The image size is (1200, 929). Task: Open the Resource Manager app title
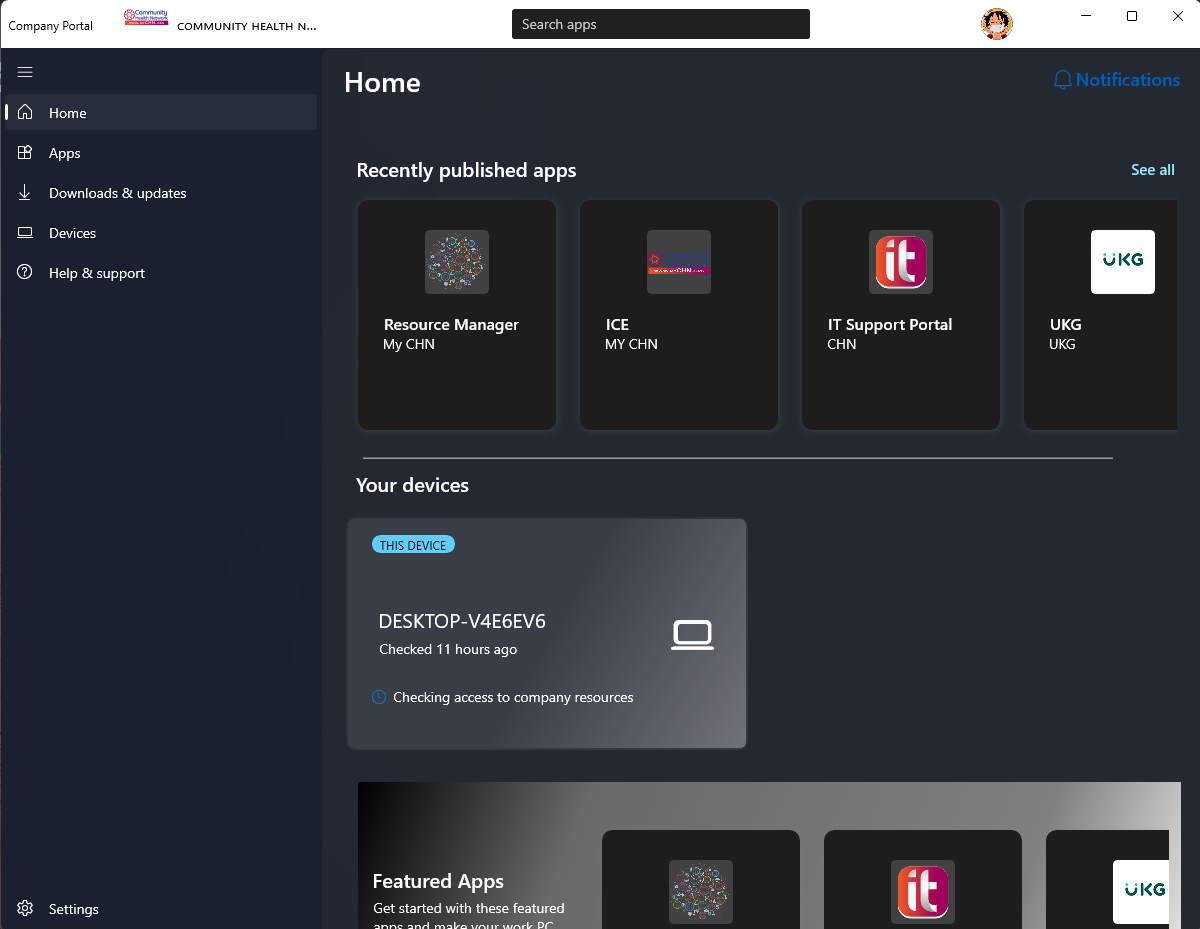[451, 324]
